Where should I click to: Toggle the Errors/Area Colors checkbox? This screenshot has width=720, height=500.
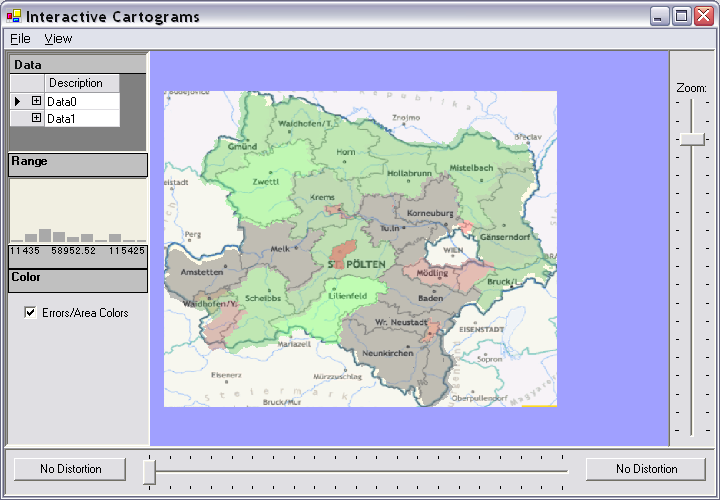(30, 313)
